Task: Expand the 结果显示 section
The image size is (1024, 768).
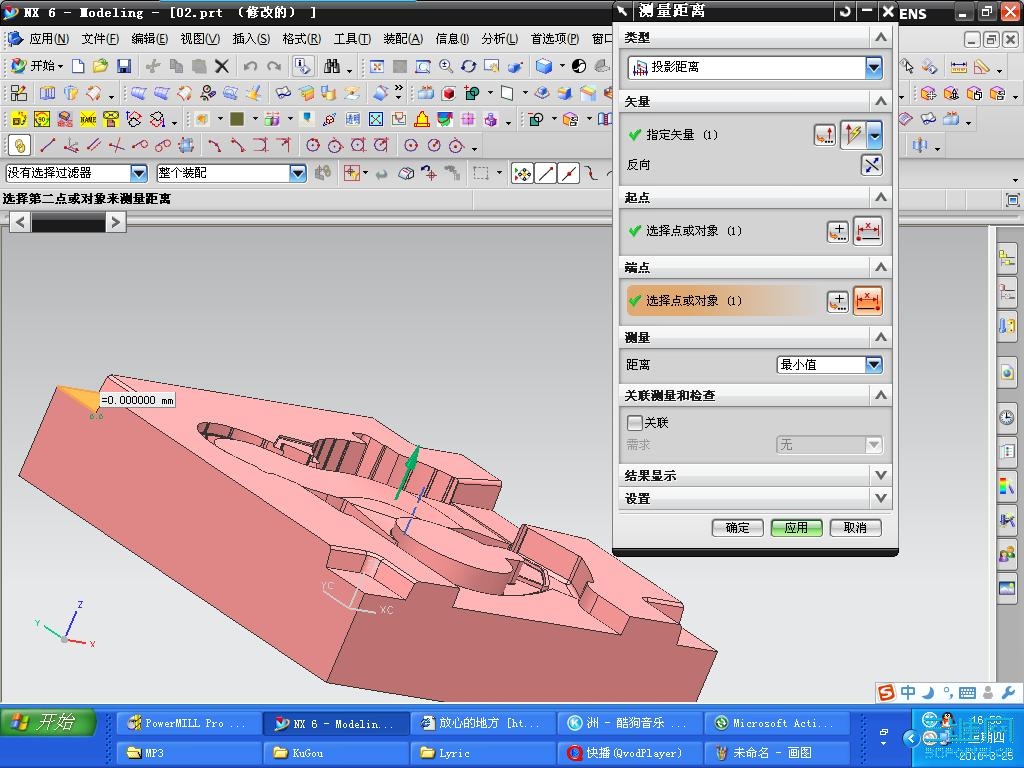Action: [881, 475]
